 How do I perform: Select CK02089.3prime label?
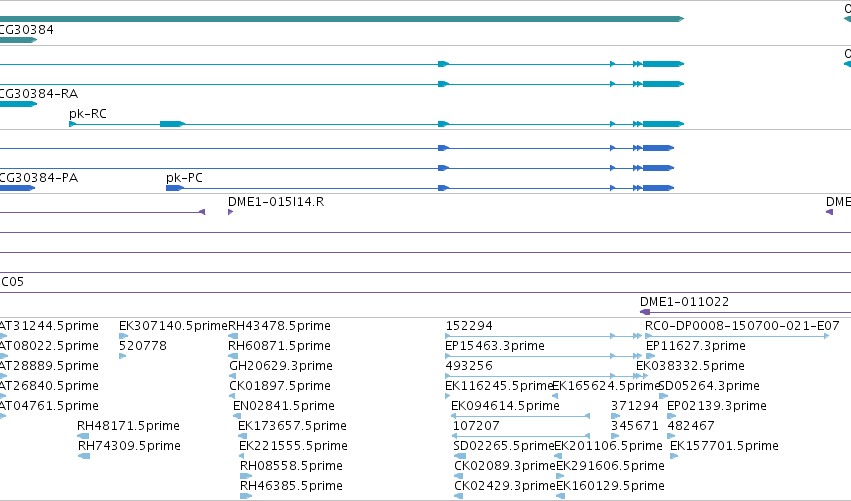point(505,466)
